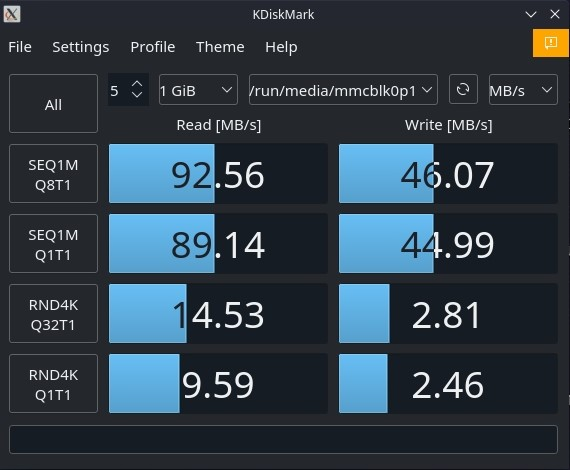Click the refresh storage list icon
This screenshot has width=570, height=470.
tap(463, 89)
